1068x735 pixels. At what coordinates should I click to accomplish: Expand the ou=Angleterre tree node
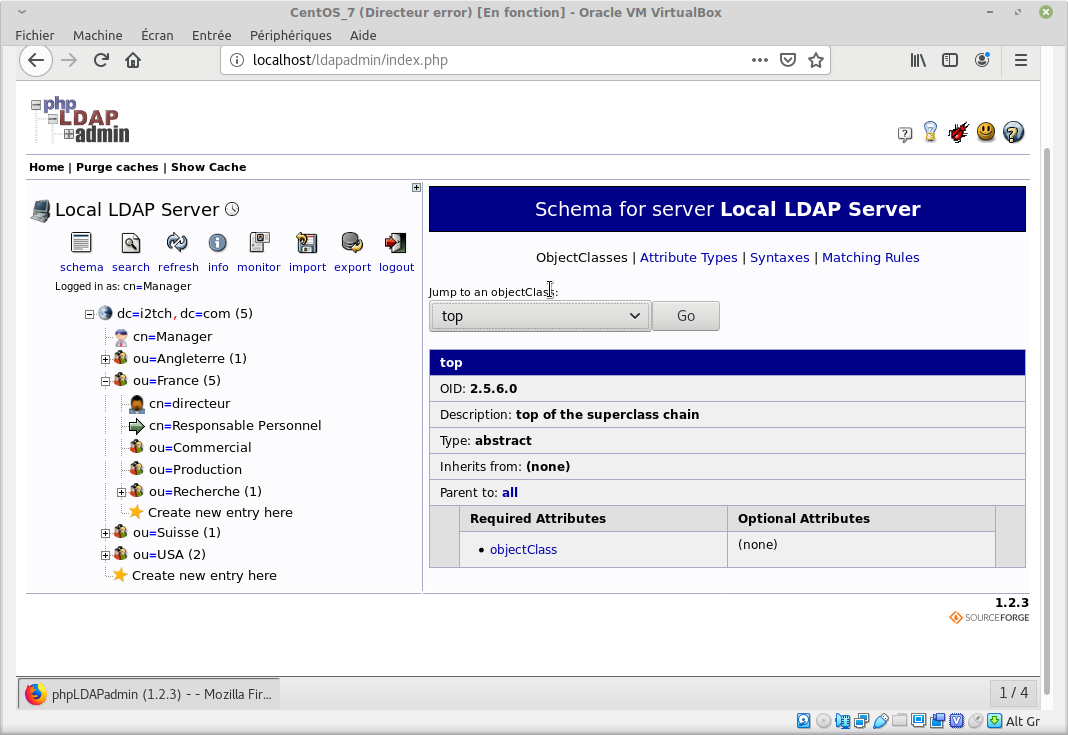tap(105, 359)
